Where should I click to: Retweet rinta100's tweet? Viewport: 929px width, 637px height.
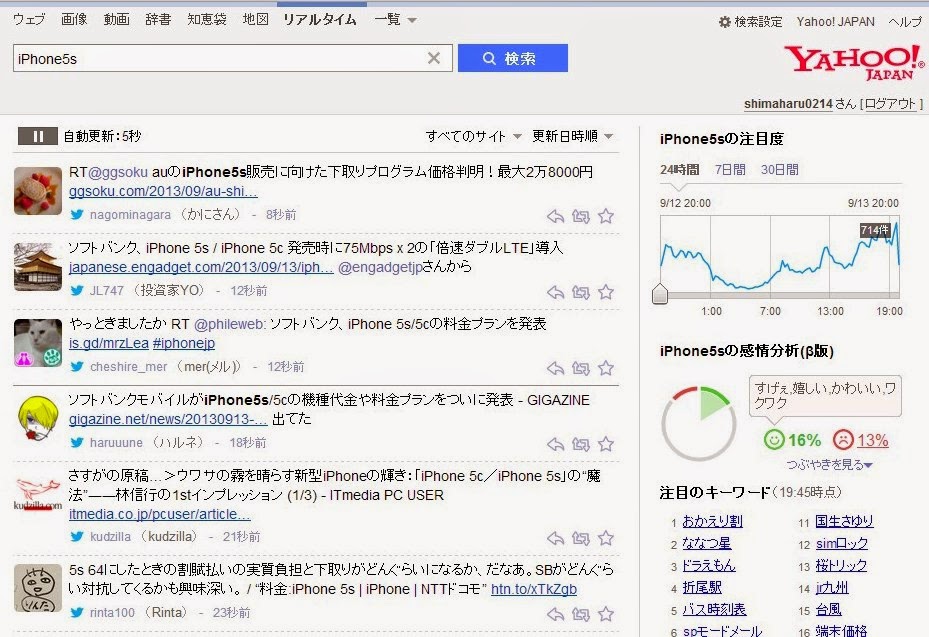(x=581, y=614)
